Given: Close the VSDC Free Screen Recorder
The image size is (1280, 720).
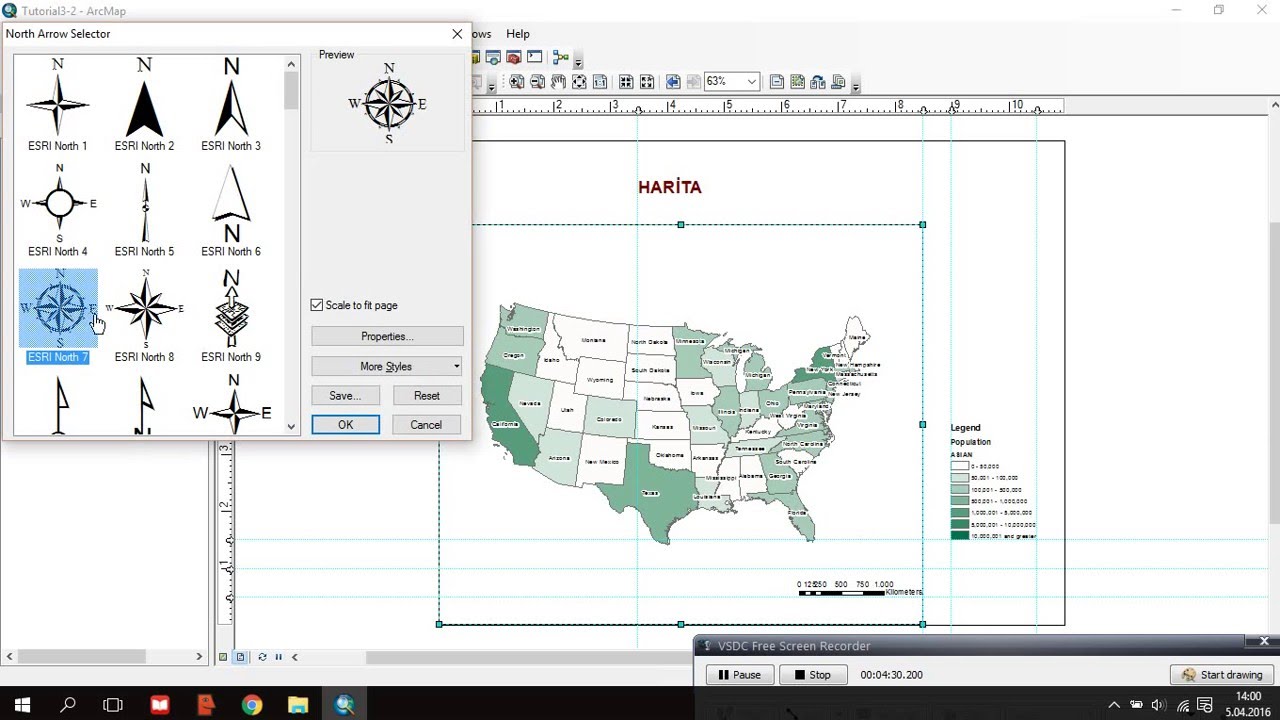Looking at the screenshot, I should point(1264,641).
